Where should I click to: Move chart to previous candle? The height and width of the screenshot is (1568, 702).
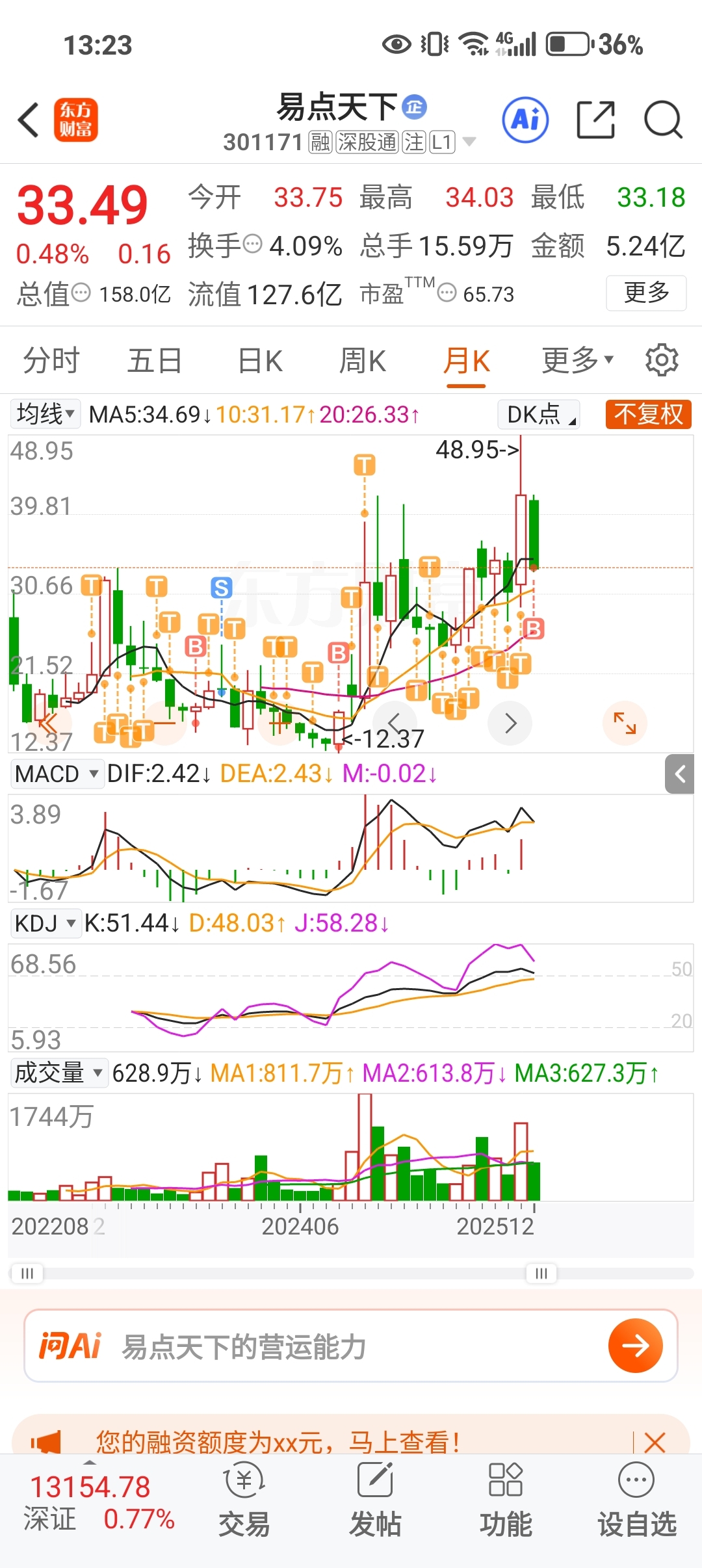(394, 723)
